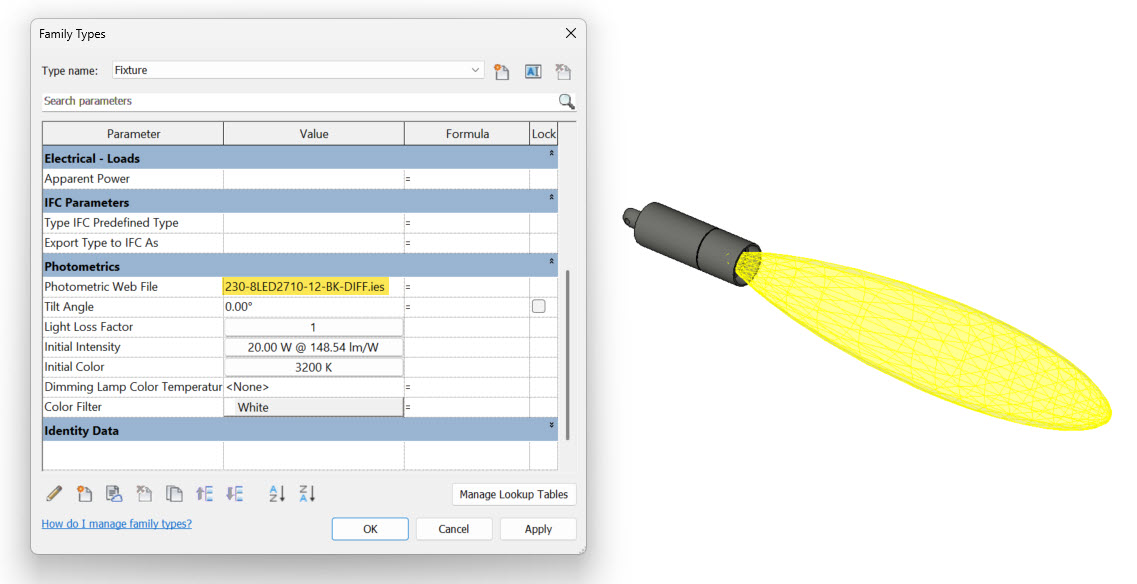Collapse the Electrical - Loads group
The width and height of the screenshot is (1137, 584).
pos(551,154)
